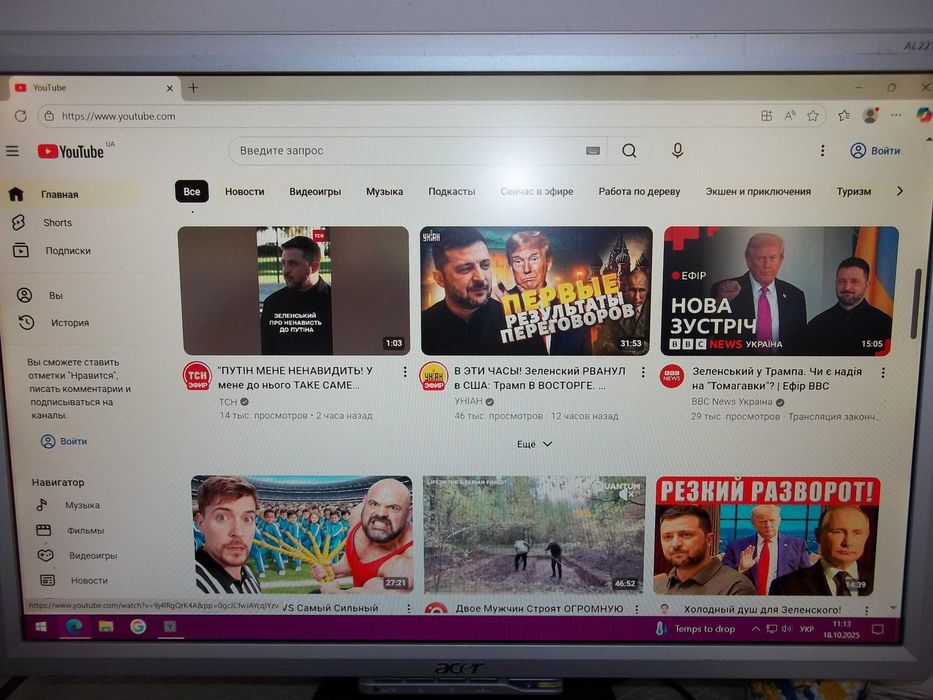933x700 pixels.
Task: Open Read aloud icon in address bar
Action: pos(790,115)
